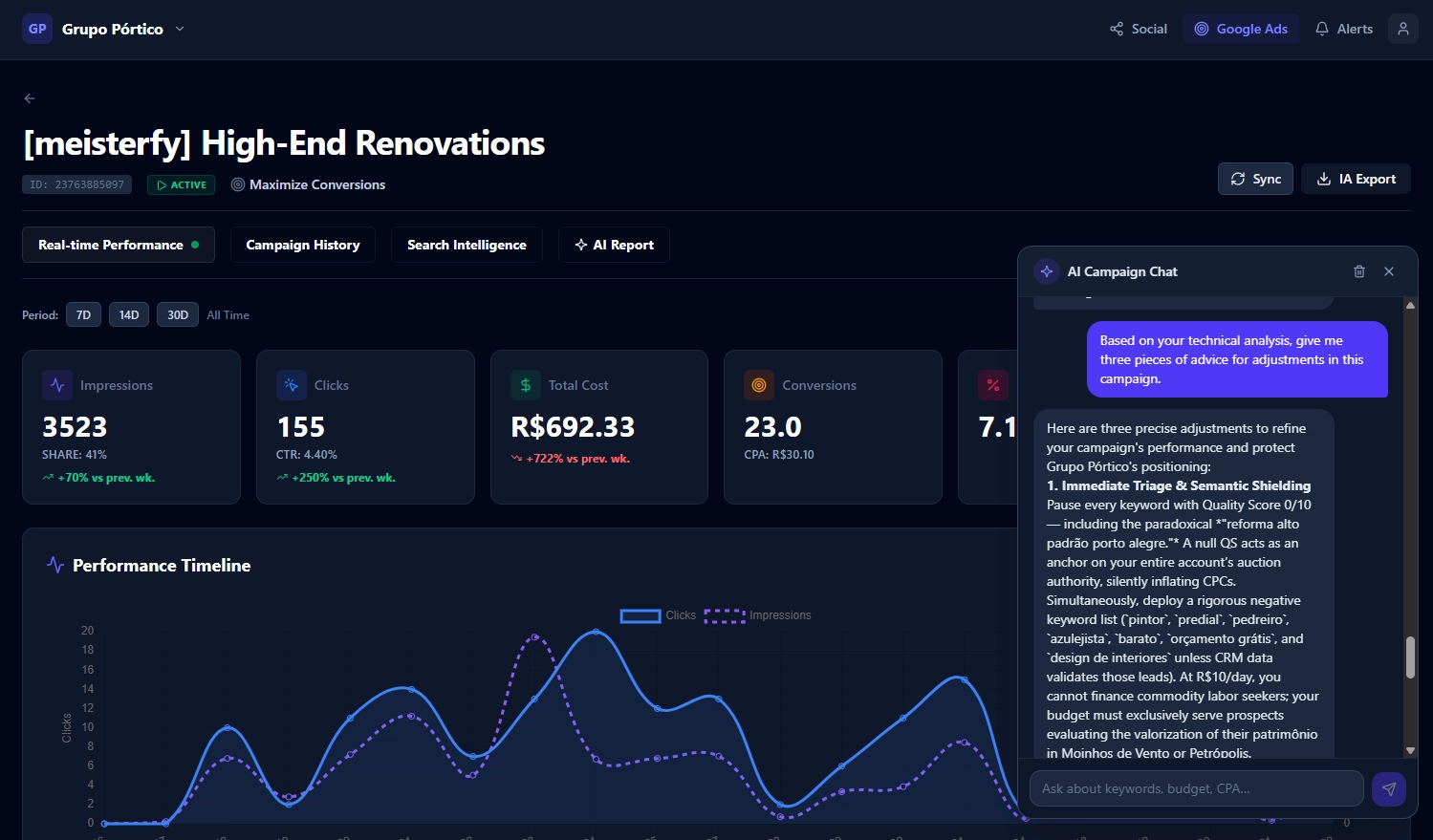Click the Clicks value 155

click(301, 427)
